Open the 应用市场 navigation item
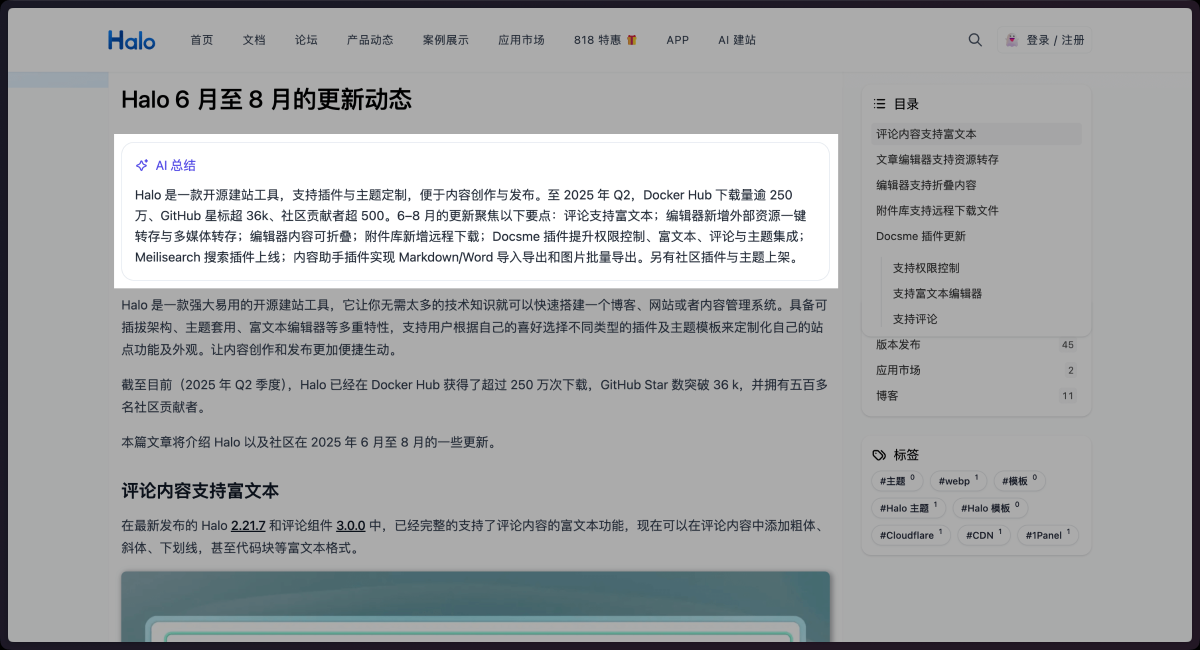1200x650 pixels. [520, 40]
